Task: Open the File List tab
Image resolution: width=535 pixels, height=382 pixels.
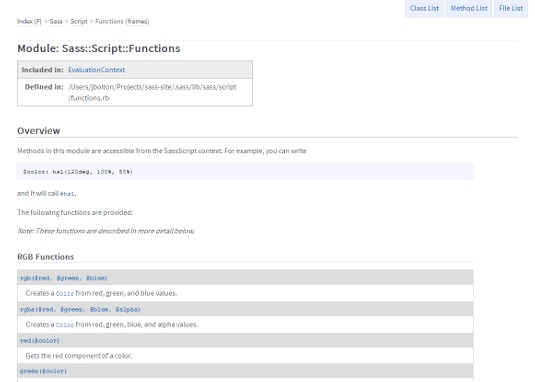Action: 510,9
